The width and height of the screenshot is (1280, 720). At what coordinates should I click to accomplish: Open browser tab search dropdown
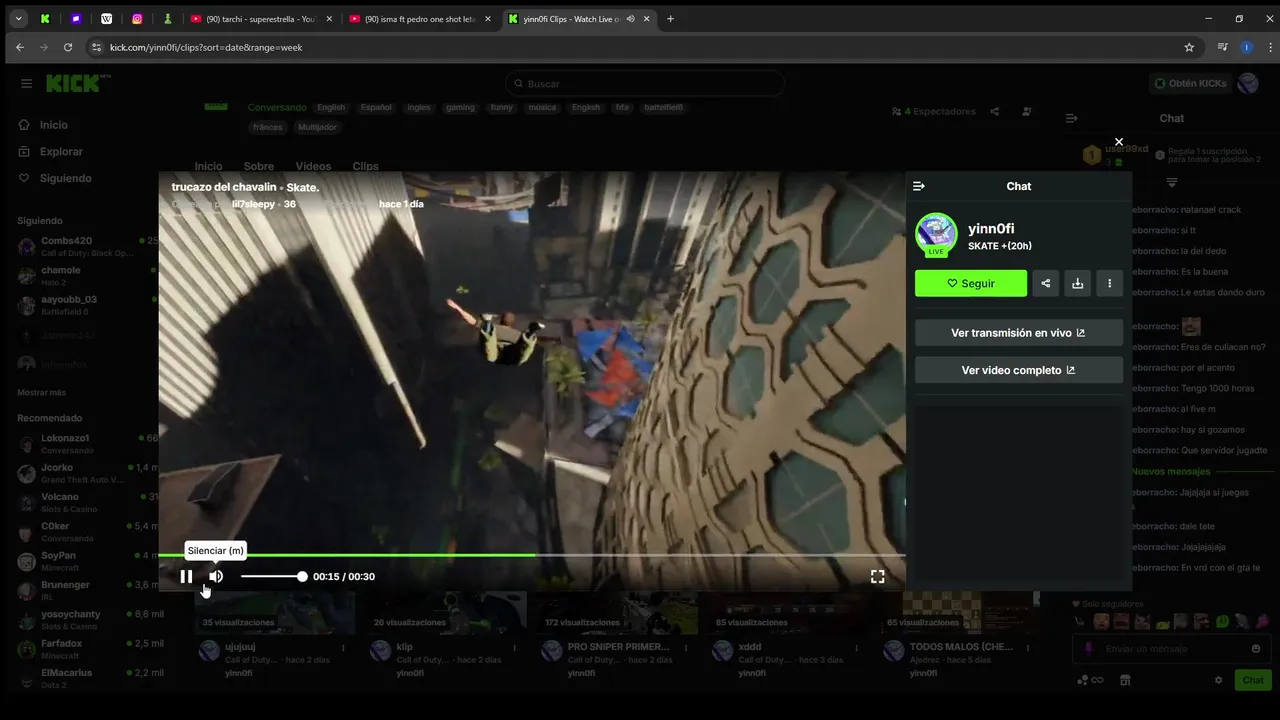click(x=18, y=19)
